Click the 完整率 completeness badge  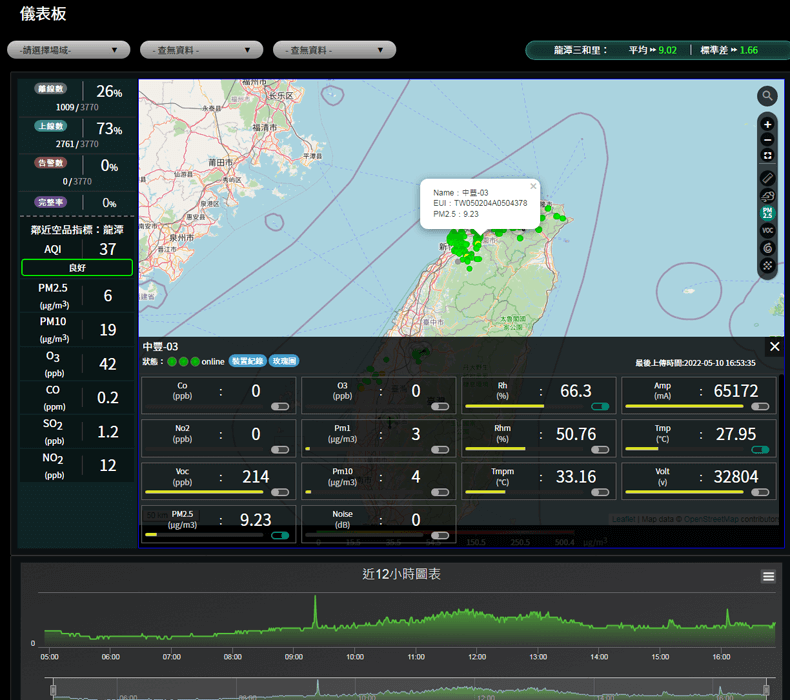click(51, 202)
